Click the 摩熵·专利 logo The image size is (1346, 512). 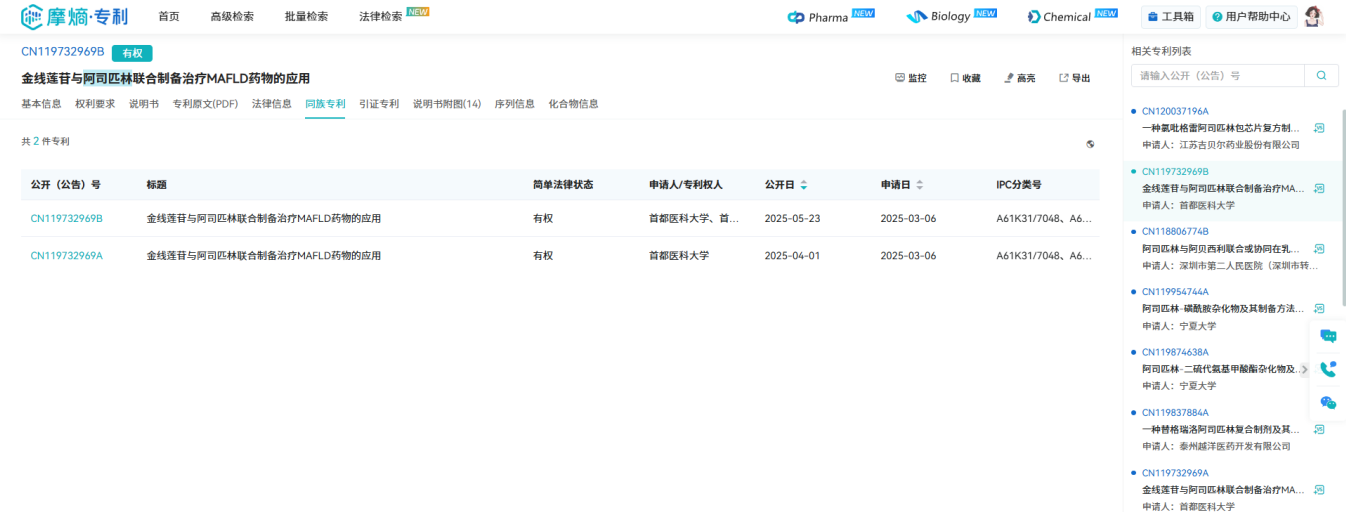[x=75, y=16]
